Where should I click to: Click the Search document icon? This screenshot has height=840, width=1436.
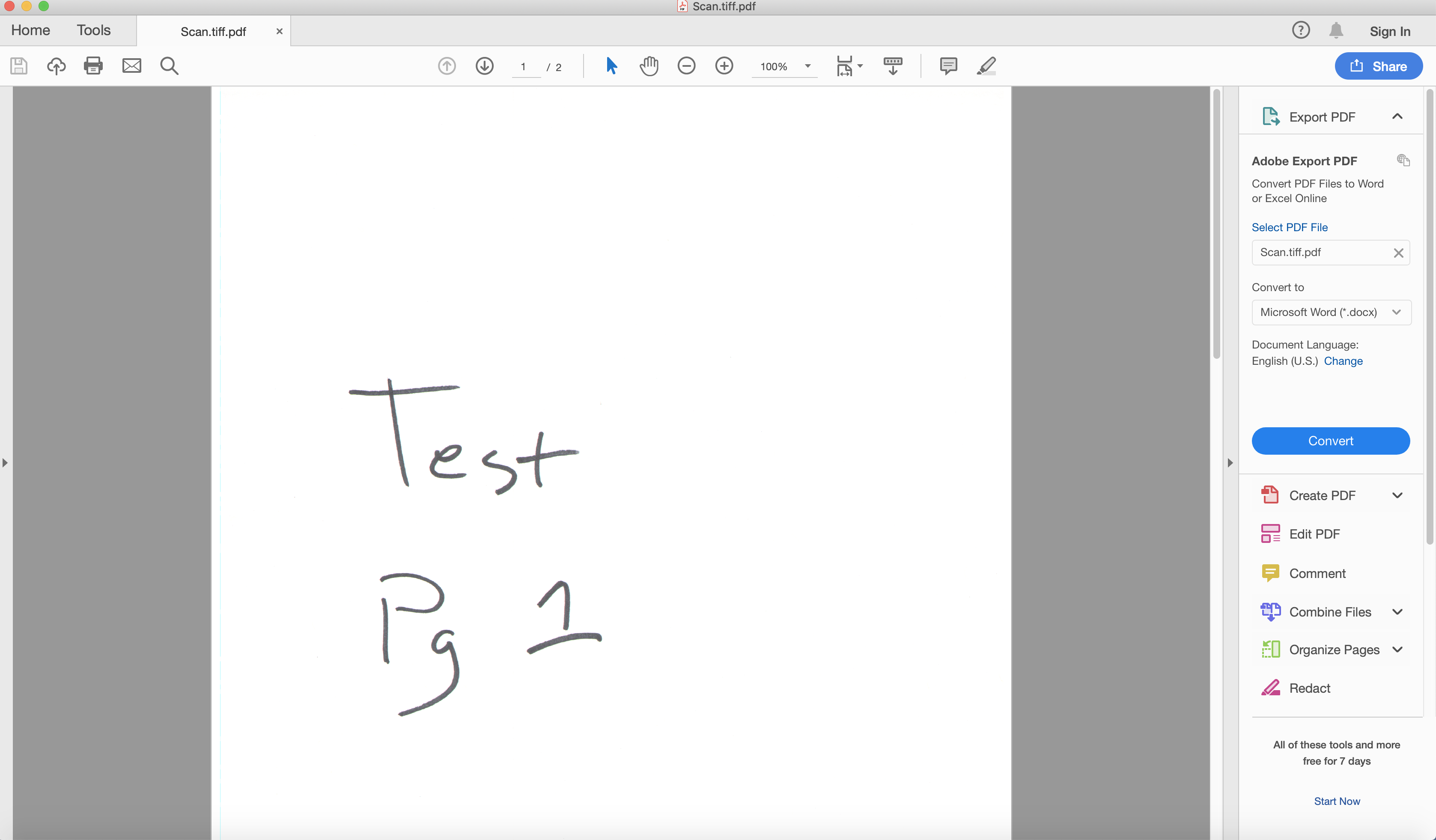pyautogui.click(x=169, y=66)
